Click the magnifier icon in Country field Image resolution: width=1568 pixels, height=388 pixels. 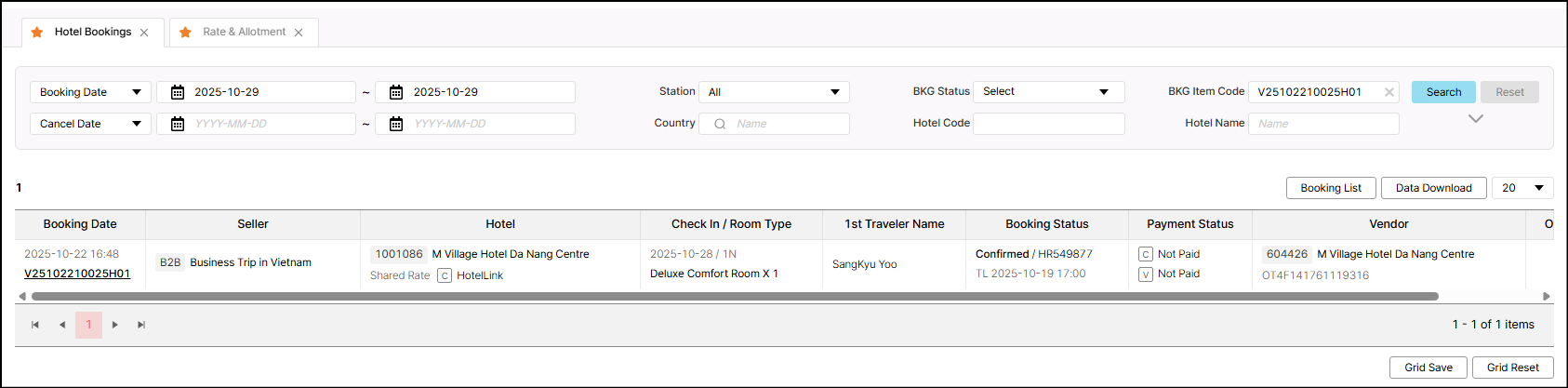719,124
